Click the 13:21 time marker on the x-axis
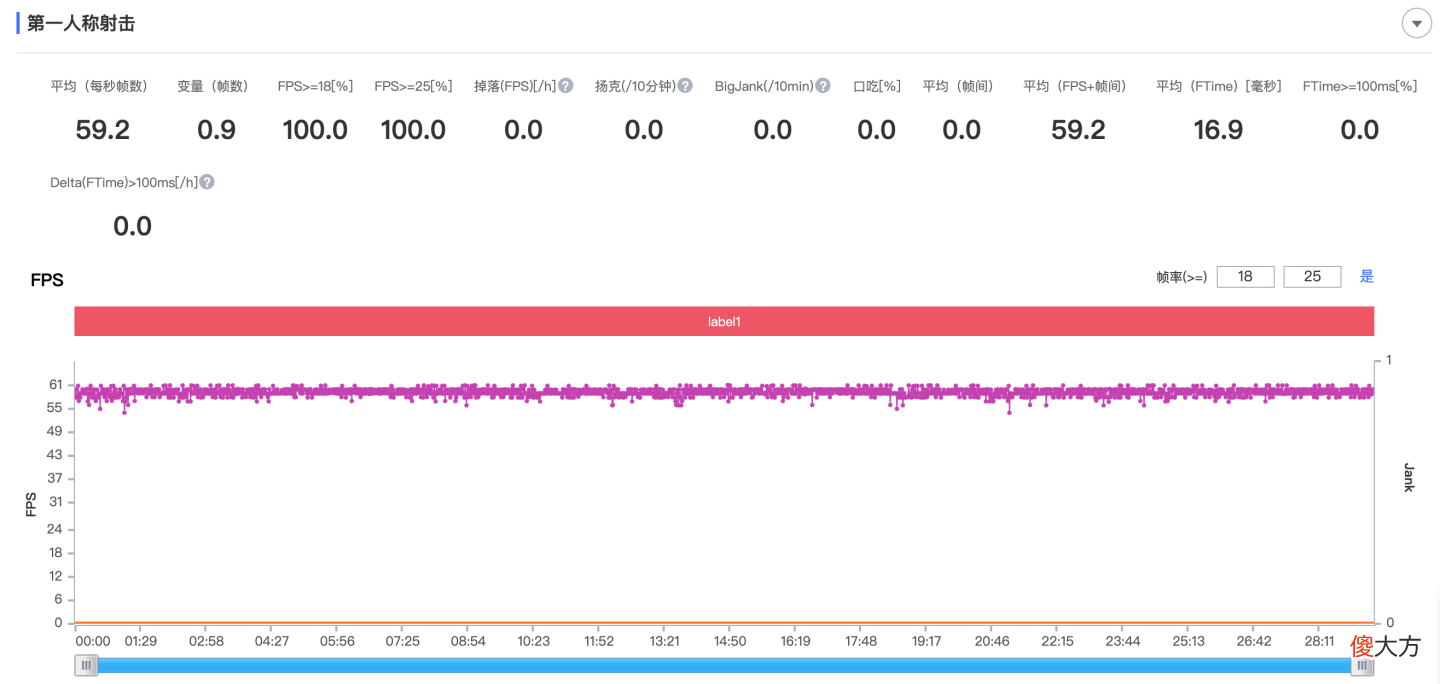Screen dimensions: 1440x684 665,641
